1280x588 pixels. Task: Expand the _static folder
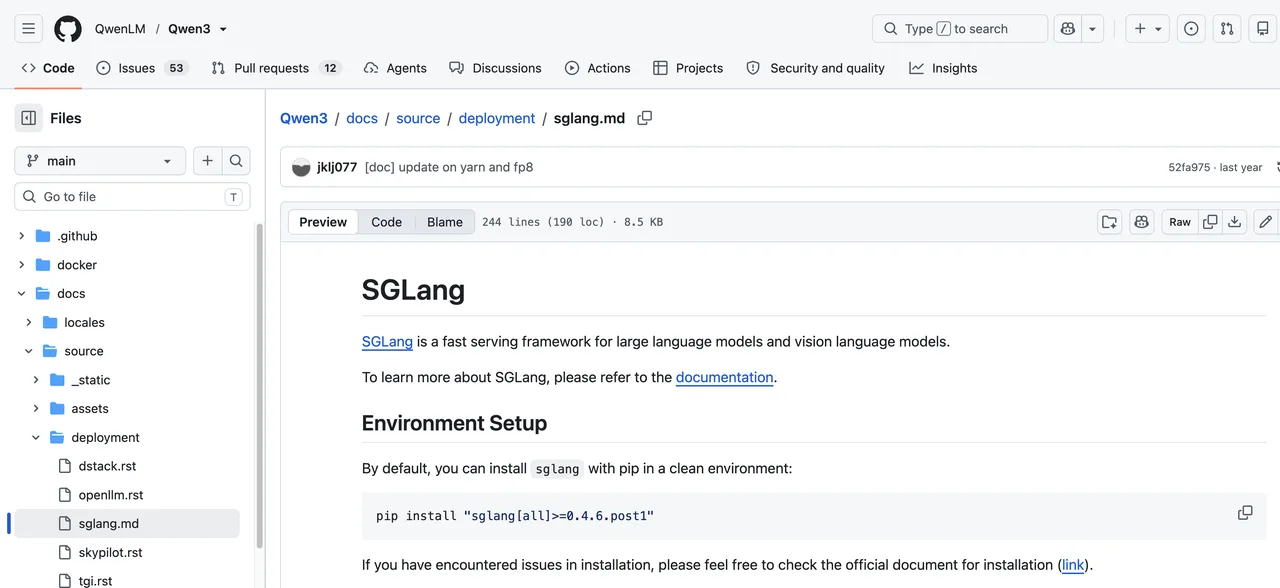point(36,380)
